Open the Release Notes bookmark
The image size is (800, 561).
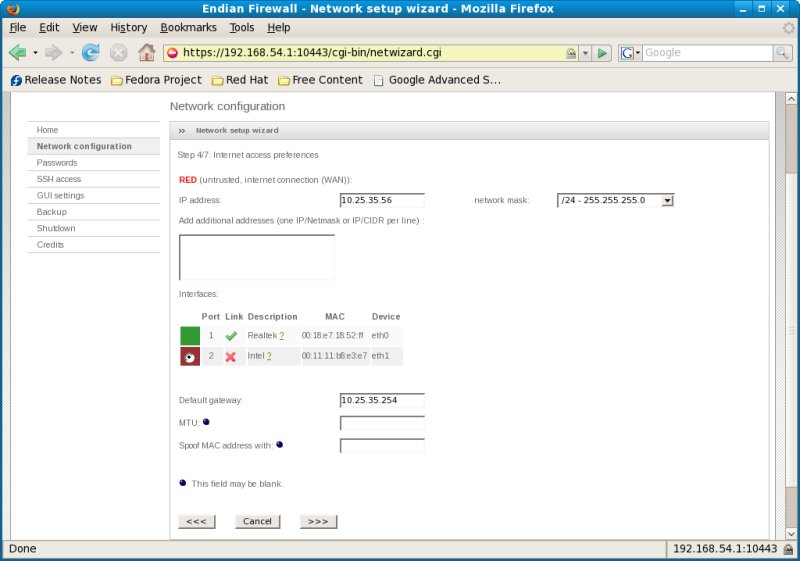pyautogui.click(x=56, y=80)
